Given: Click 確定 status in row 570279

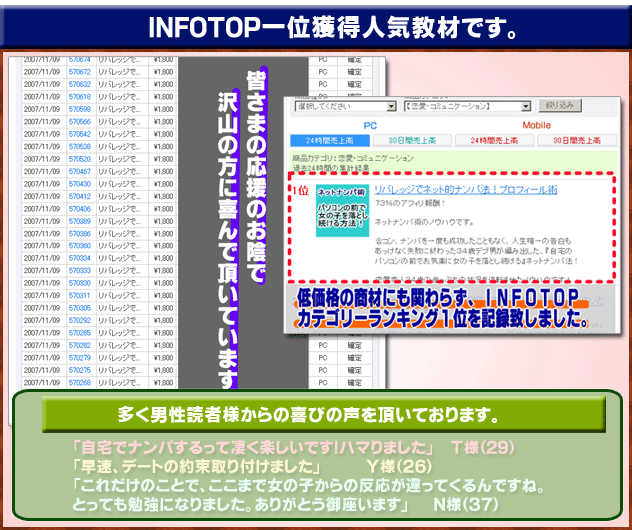Looking at the screenshot, I should click(x=354, y=358).
